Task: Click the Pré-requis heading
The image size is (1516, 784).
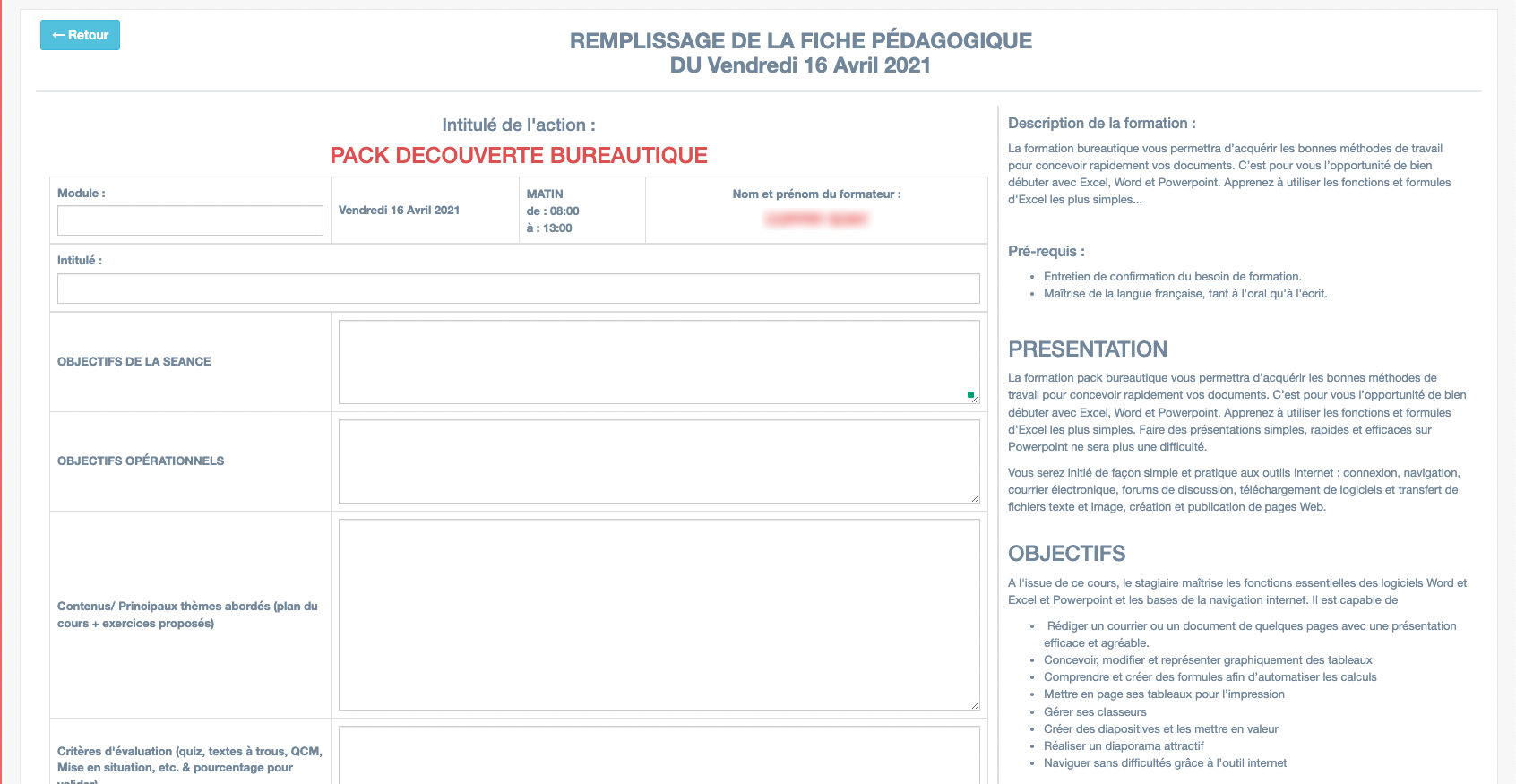Action: 1046,252
